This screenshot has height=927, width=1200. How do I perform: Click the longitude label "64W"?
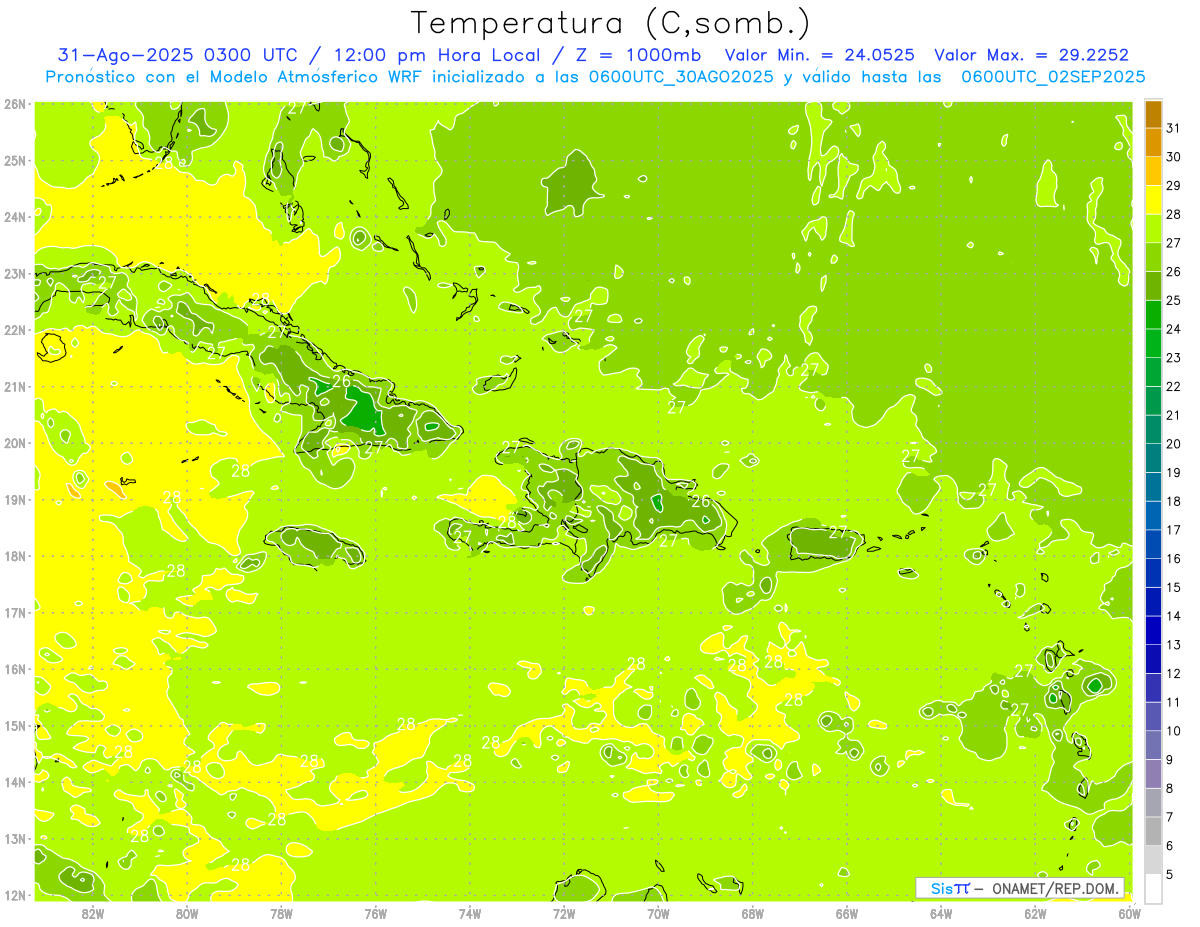941,913
